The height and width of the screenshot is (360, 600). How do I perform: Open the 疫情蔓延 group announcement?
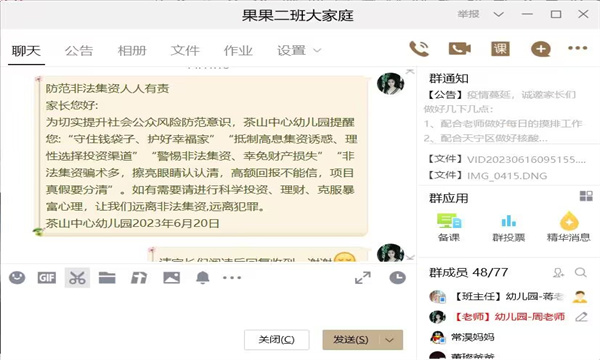[x=503, y=116]
